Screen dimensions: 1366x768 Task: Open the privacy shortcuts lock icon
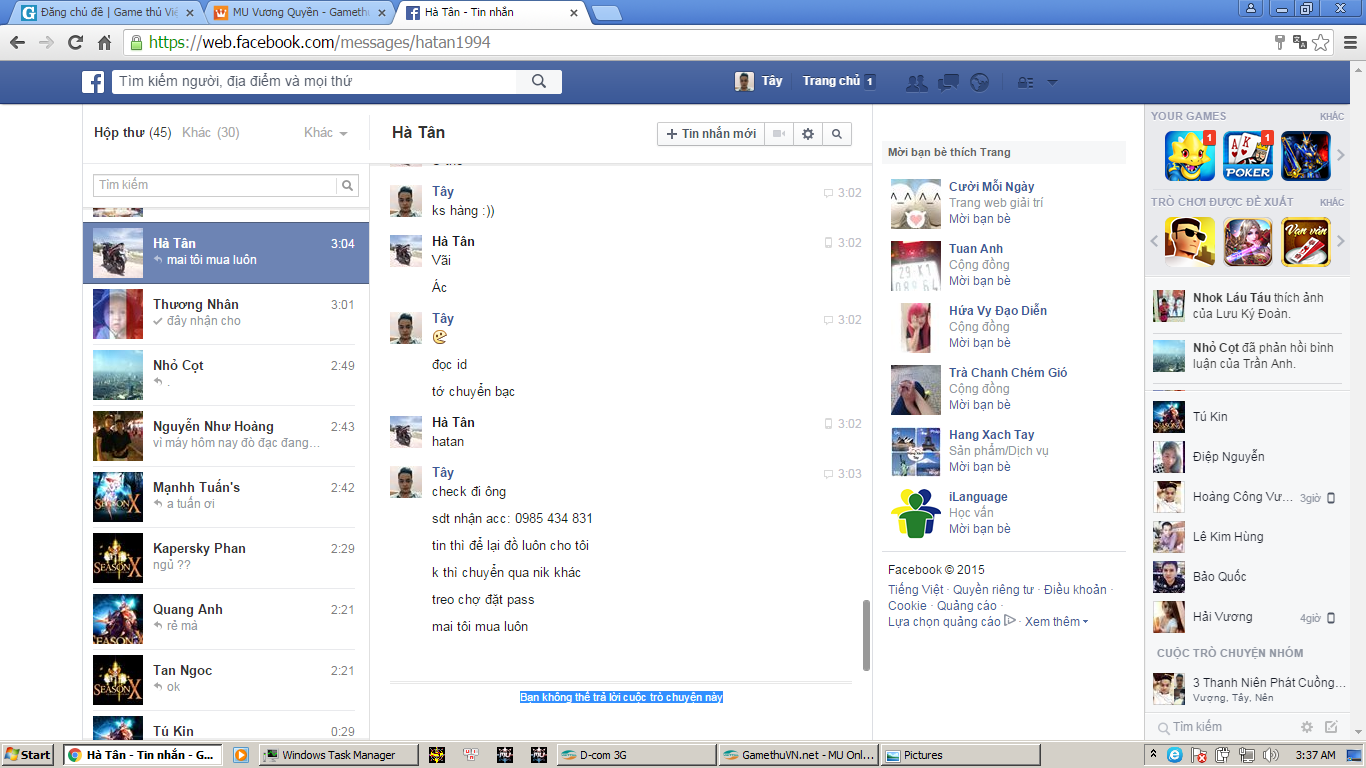[x=1025, y=82]
